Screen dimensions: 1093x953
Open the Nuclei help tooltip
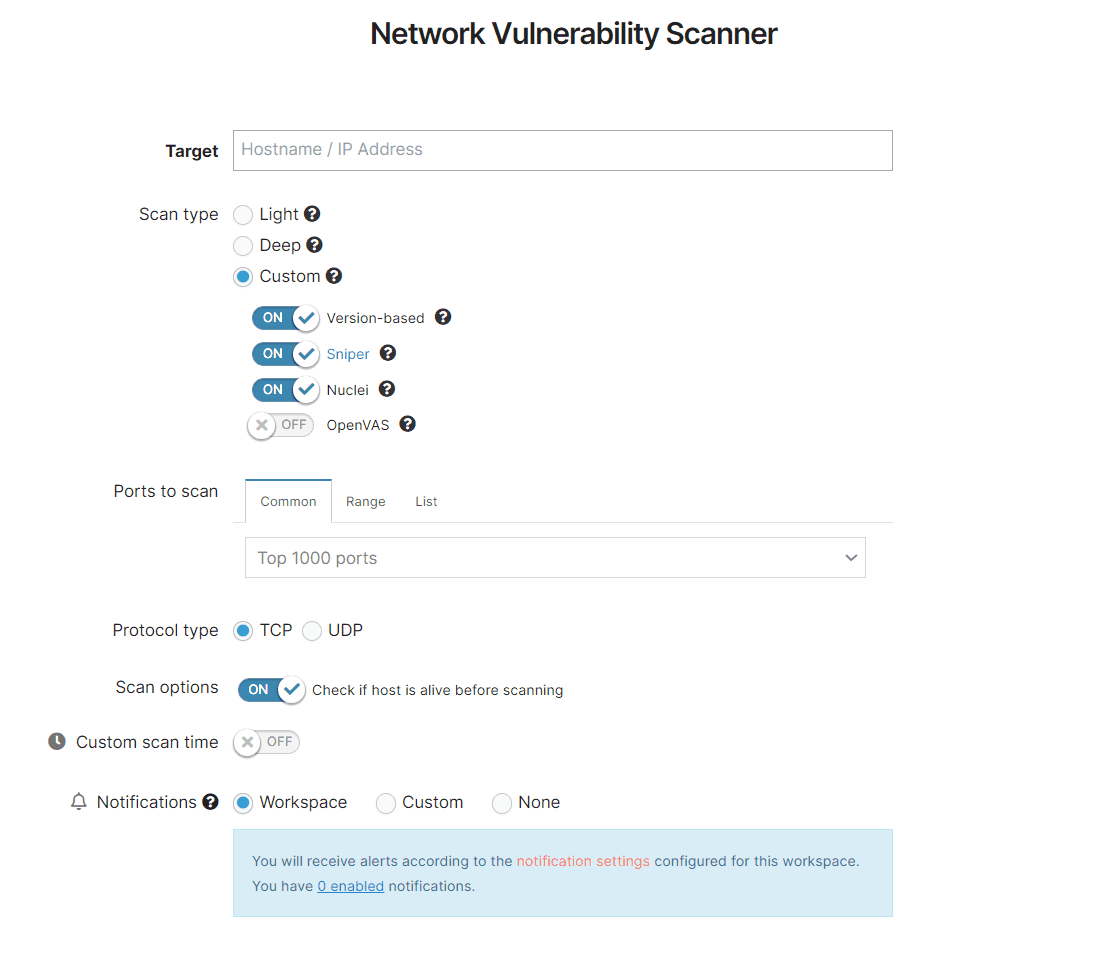(387, 389)
